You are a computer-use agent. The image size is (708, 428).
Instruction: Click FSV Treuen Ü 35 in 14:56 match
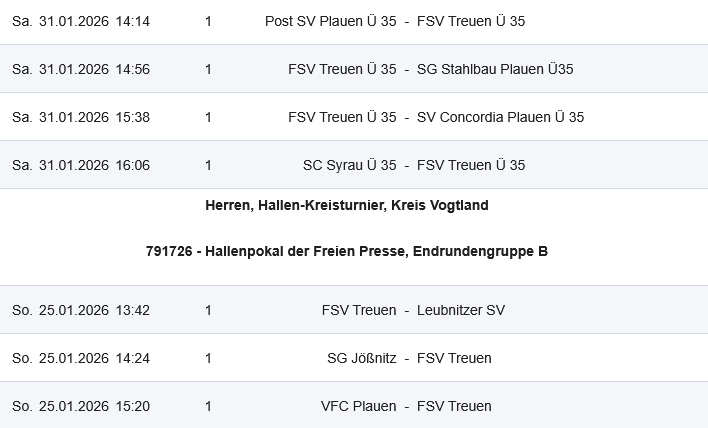tap(342, 69)
